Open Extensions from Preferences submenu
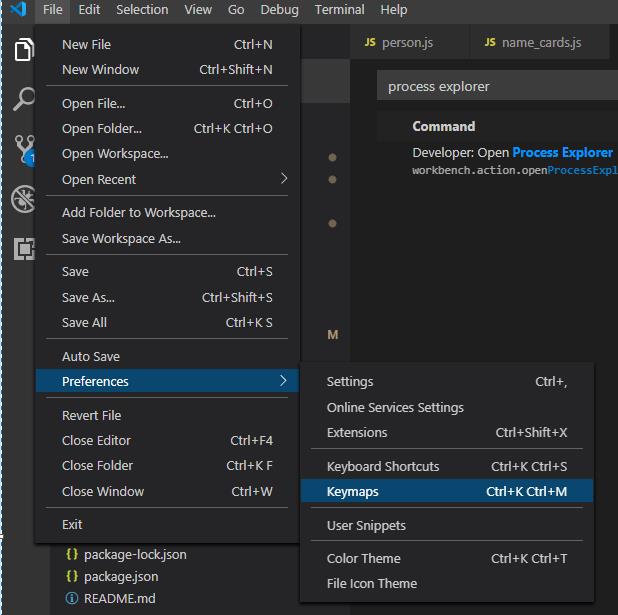The width and height of the screenshot is (618, 615). click(x=447, y=432)
